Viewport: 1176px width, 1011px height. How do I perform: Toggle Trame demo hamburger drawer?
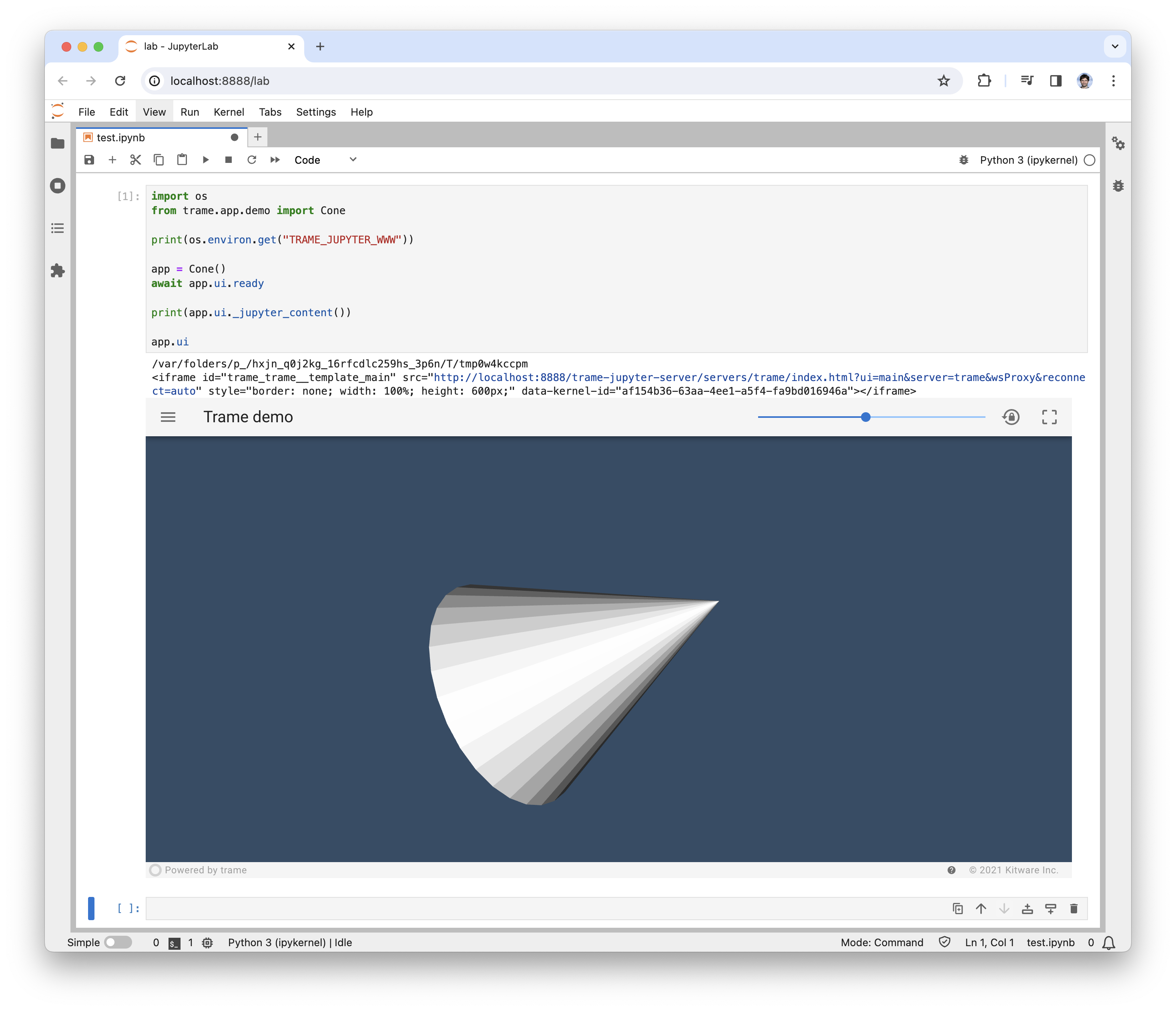coord(168,417)
